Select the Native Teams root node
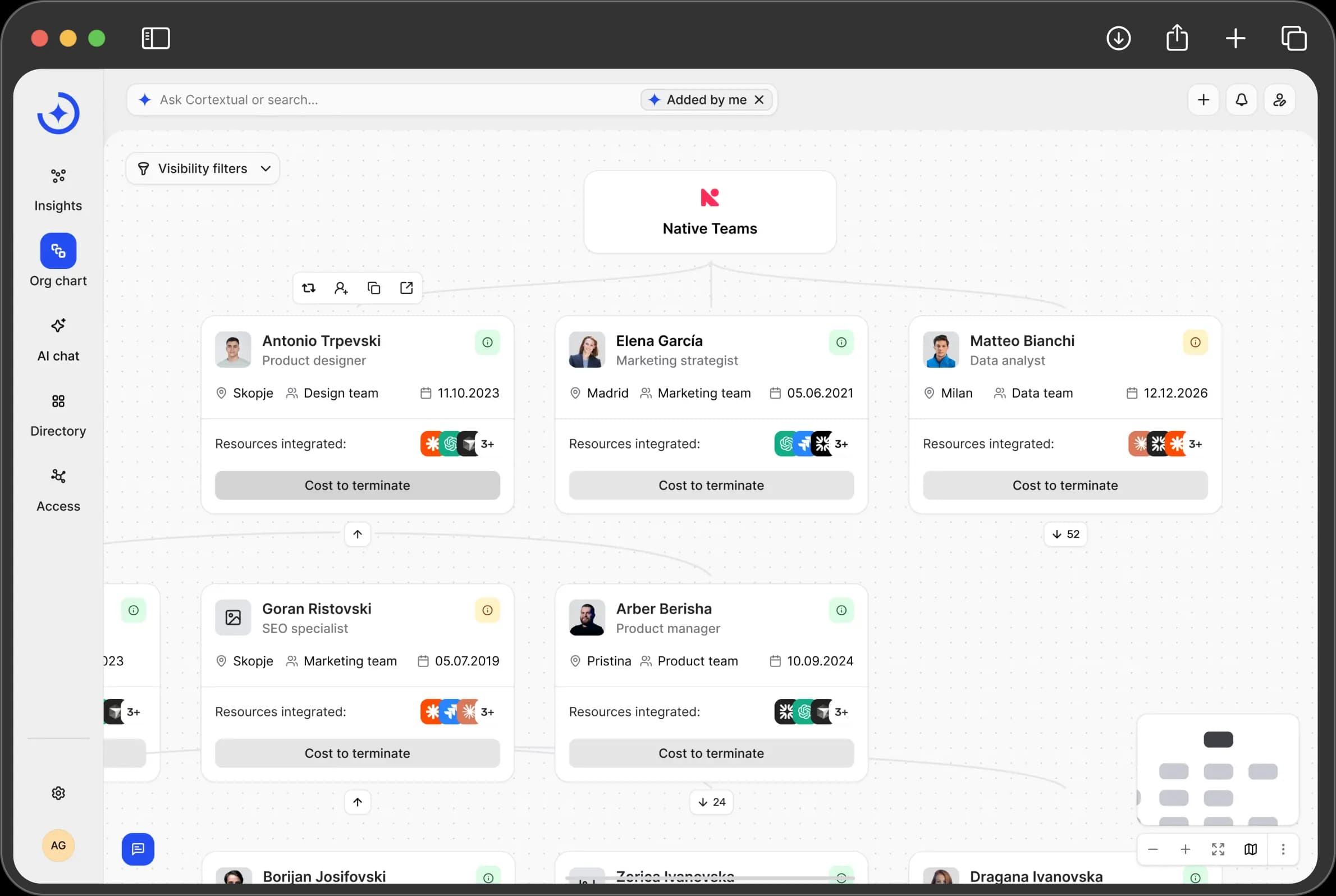 pyautogui.click(x=710, y=212)
